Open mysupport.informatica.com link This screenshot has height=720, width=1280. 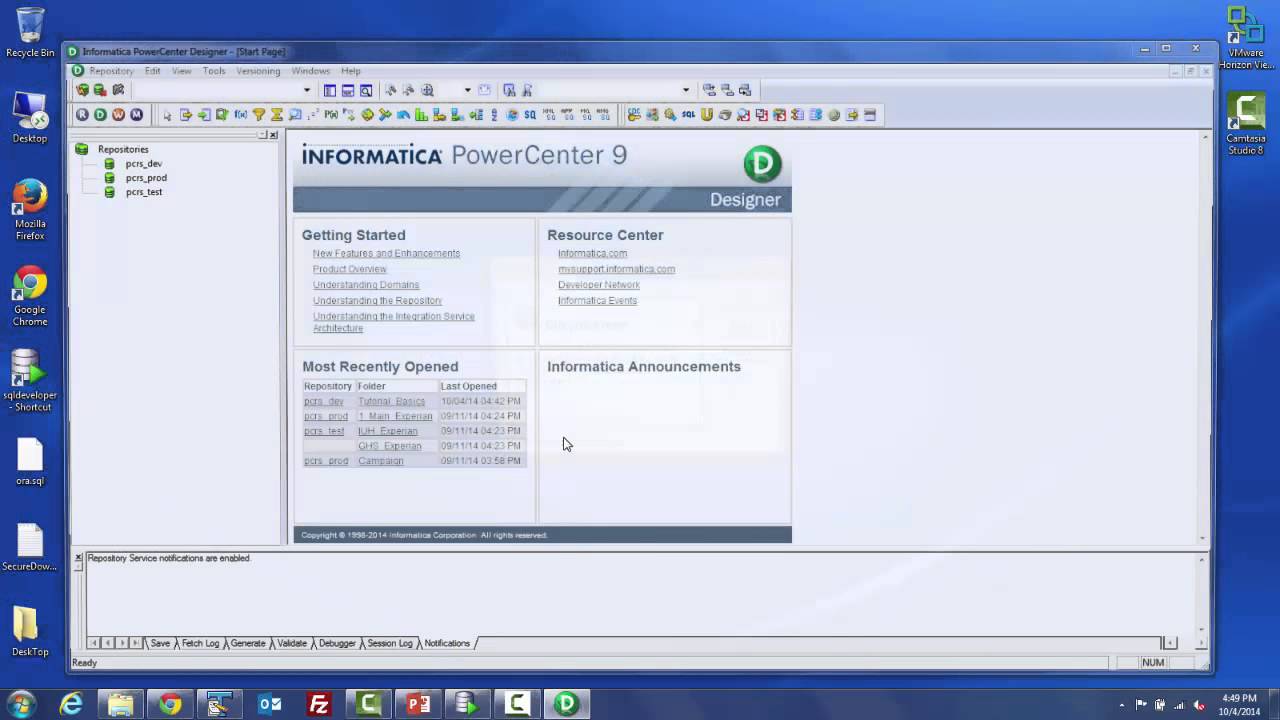616,269
